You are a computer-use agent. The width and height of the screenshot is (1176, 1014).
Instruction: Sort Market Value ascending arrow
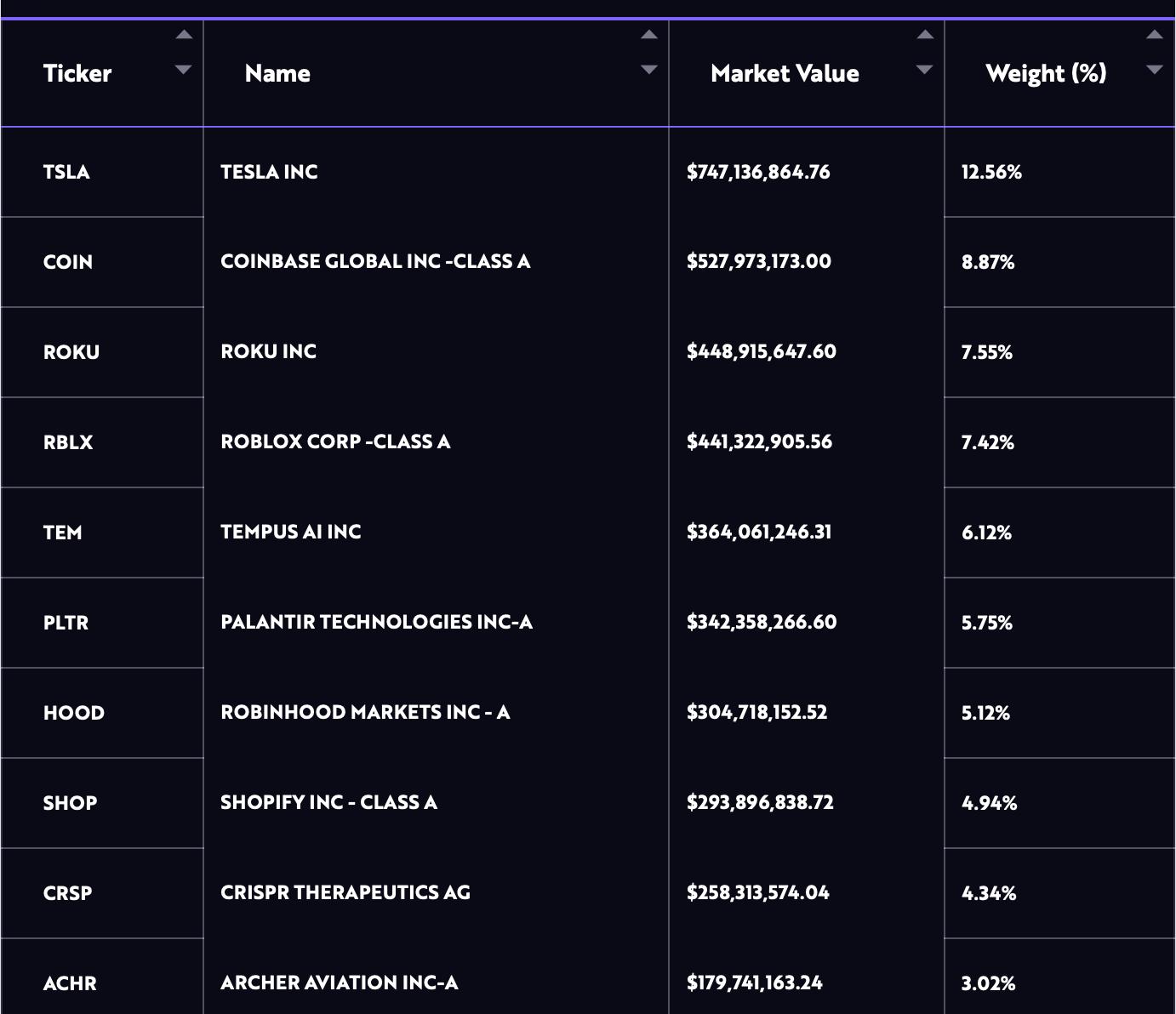click(925, 35)
